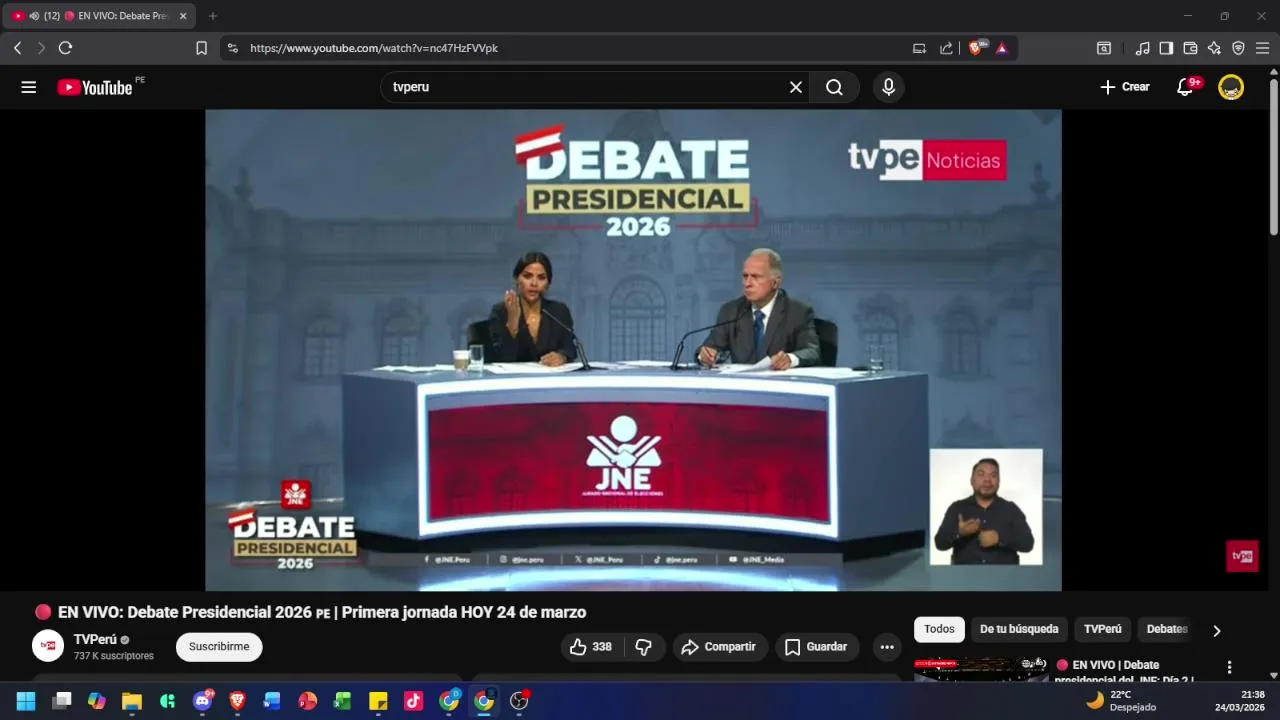Screen dimensions: 1280x720
Task: Share this page via address bar icon
Action: click(946, 48)
